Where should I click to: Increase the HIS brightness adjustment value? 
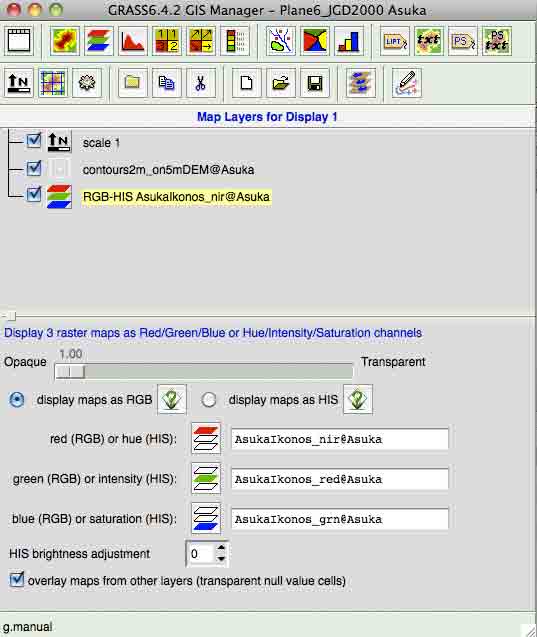coord(221,548)
